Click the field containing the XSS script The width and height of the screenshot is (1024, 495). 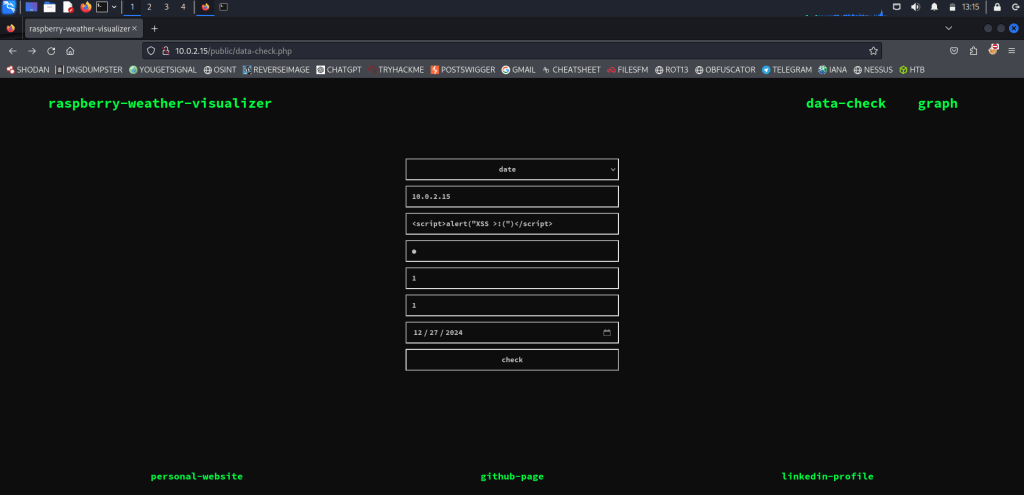point(512,224)
